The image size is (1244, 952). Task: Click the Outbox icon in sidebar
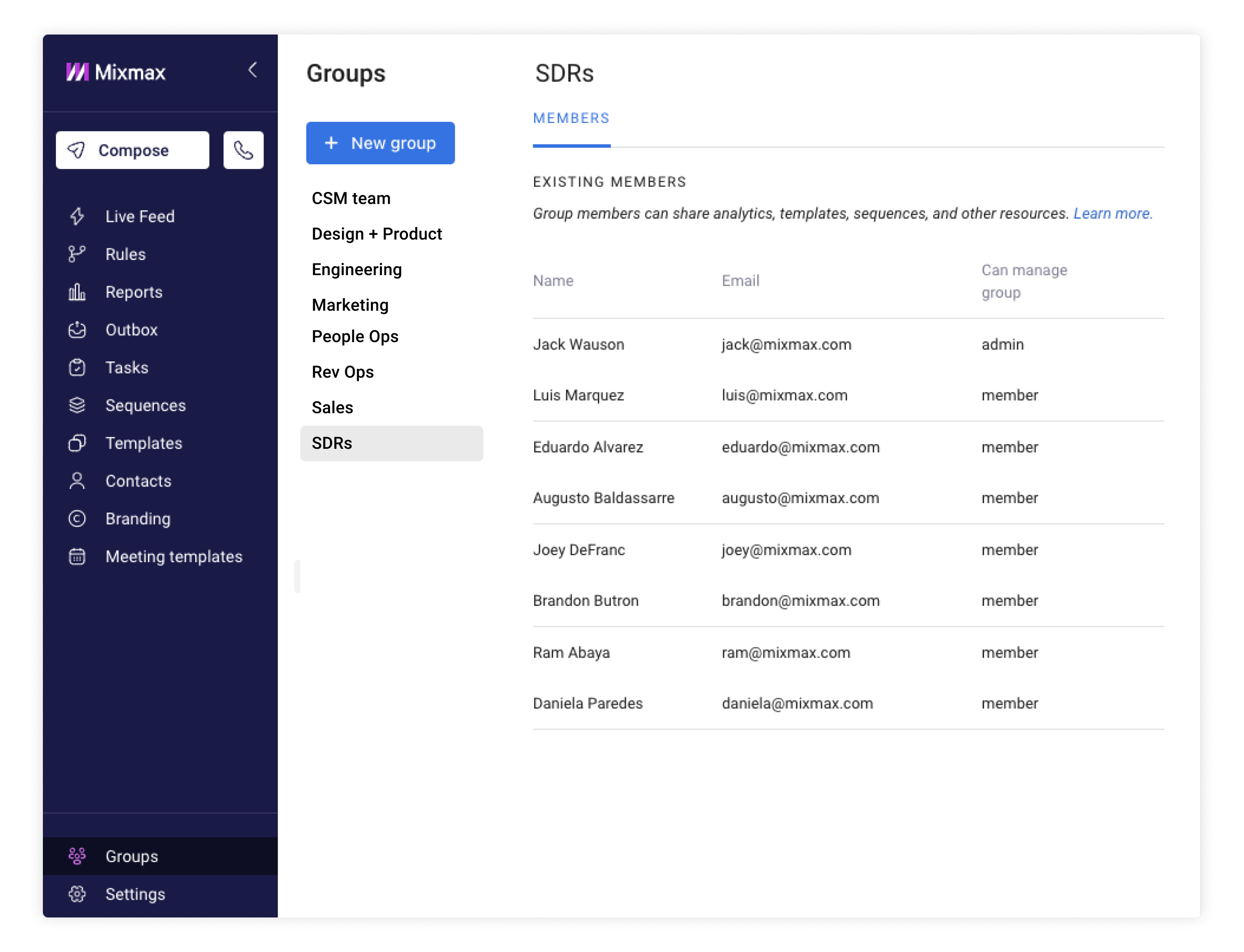click(78, 329)
